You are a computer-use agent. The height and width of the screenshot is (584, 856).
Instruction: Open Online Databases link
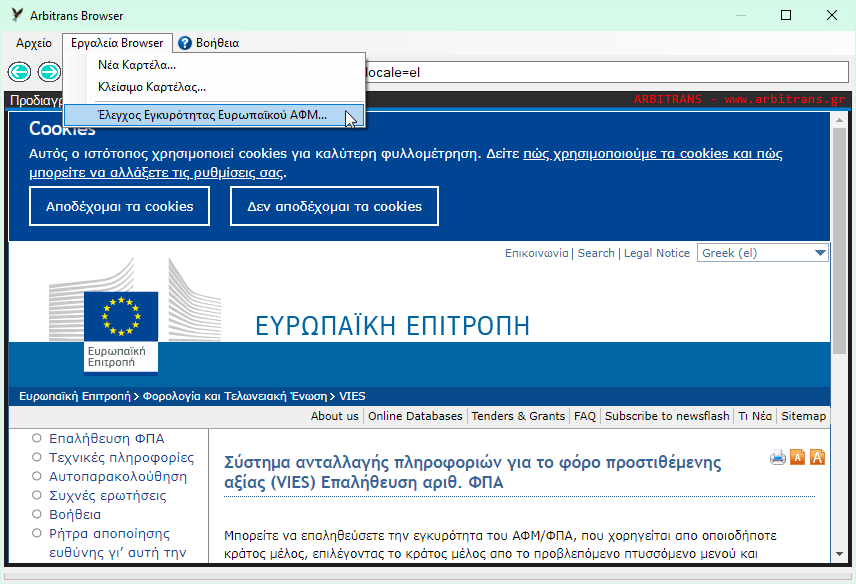coord(415,416)
